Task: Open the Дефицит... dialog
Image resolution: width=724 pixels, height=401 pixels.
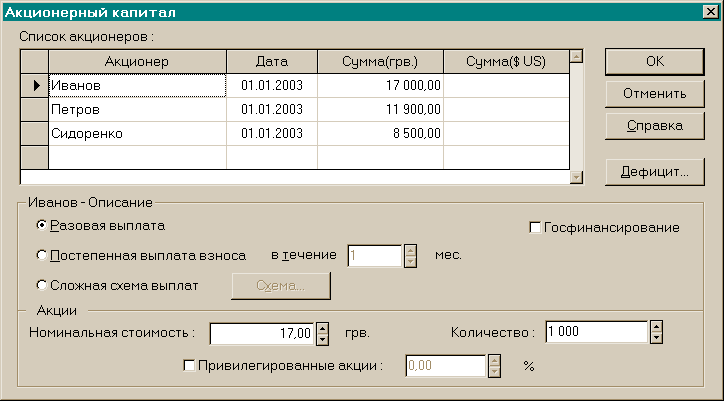Action: pyautogui.click(x=655, y=172)
